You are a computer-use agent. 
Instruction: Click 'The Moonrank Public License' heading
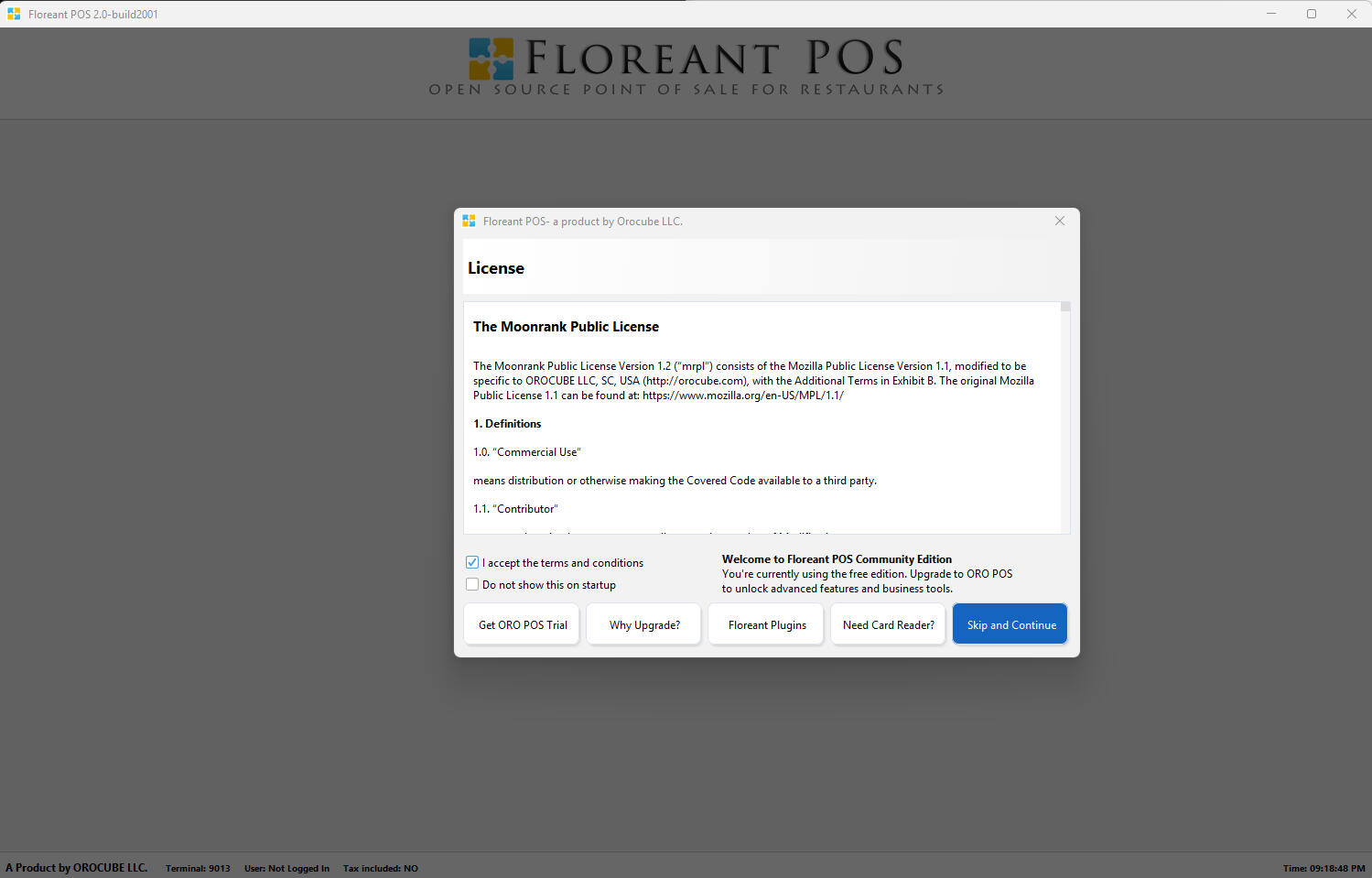tap(566, 326)
